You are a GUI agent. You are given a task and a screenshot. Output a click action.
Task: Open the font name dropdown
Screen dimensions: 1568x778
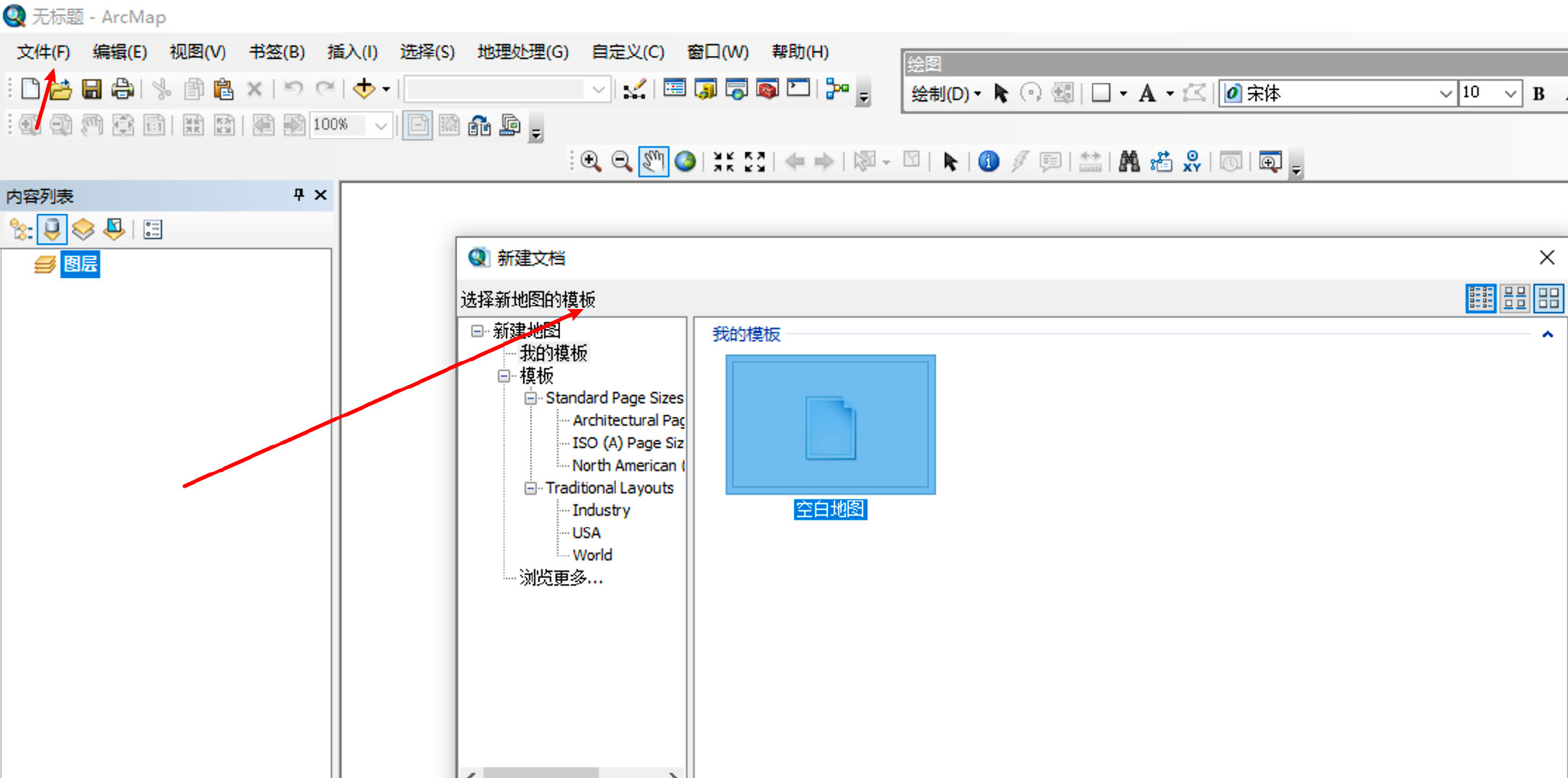tap(1445, 94)
